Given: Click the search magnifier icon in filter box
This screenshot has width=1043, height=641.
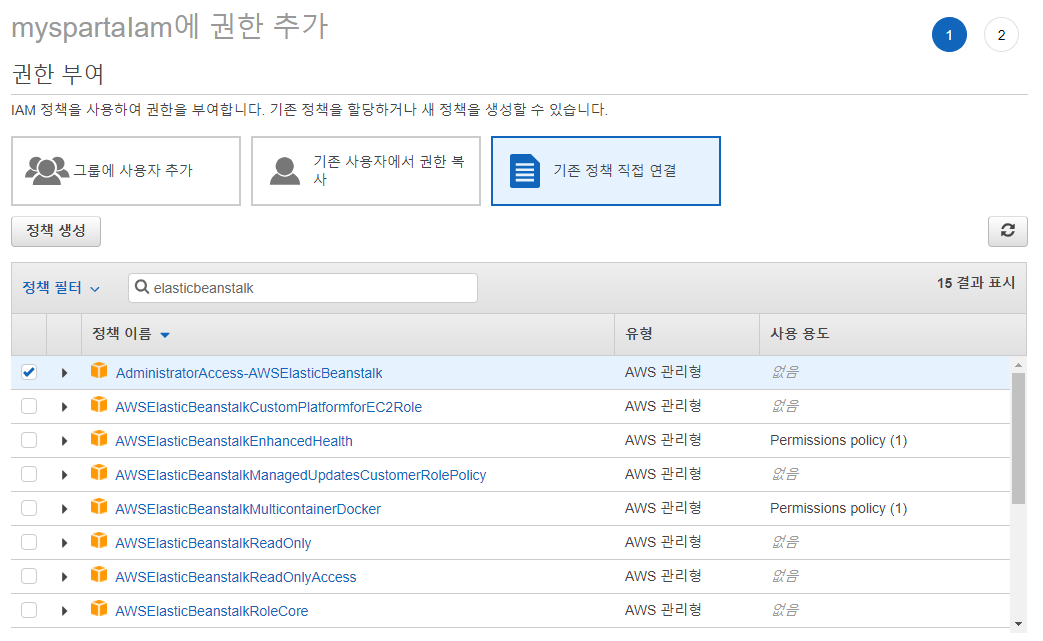Looking at the screenshot, I should 142,287.
